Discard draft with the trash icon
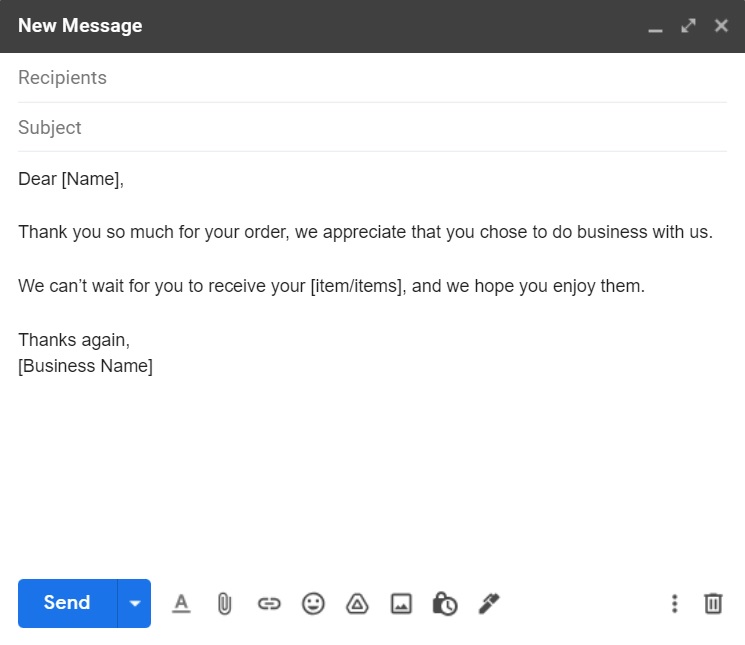 pos(713,603)
